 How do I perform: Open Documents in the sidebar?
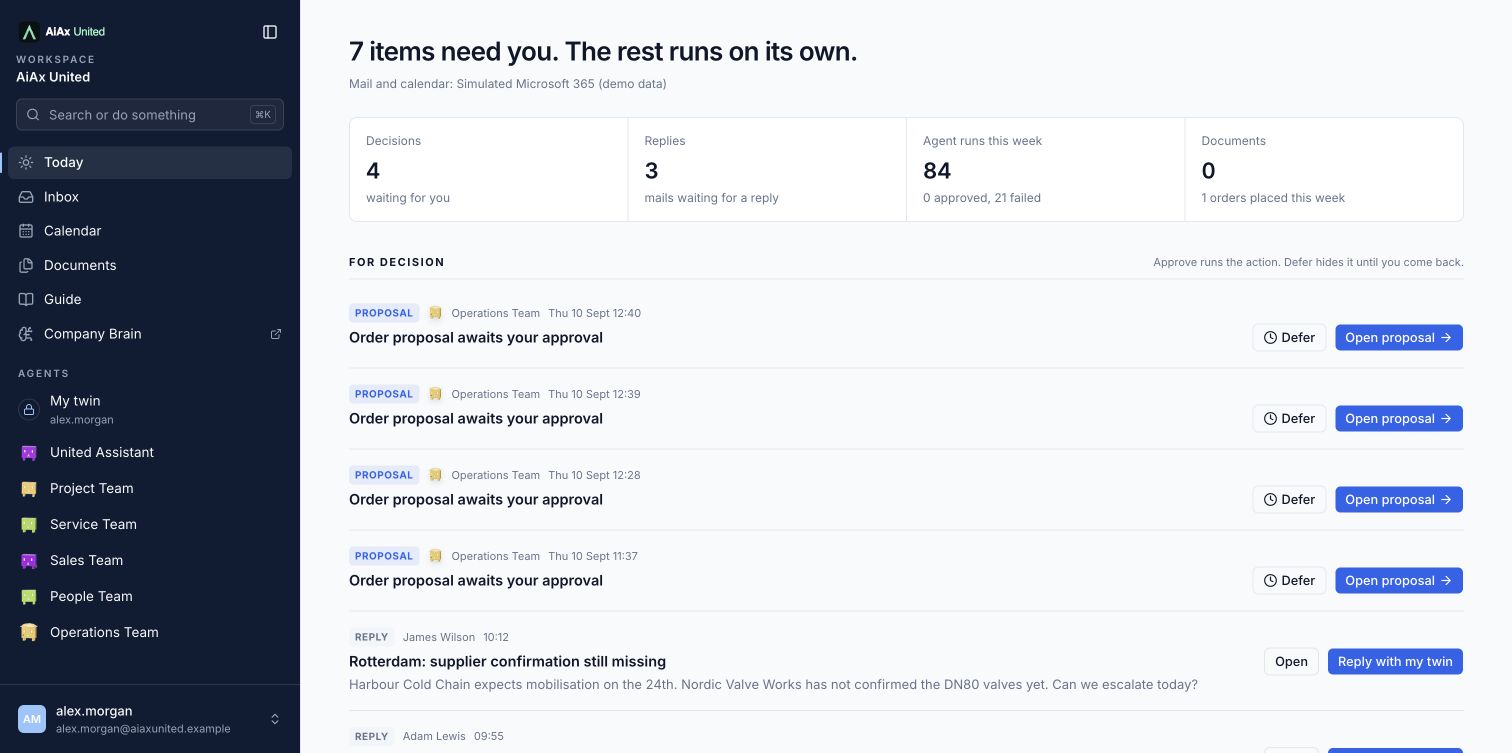click(x=150, y=265)
